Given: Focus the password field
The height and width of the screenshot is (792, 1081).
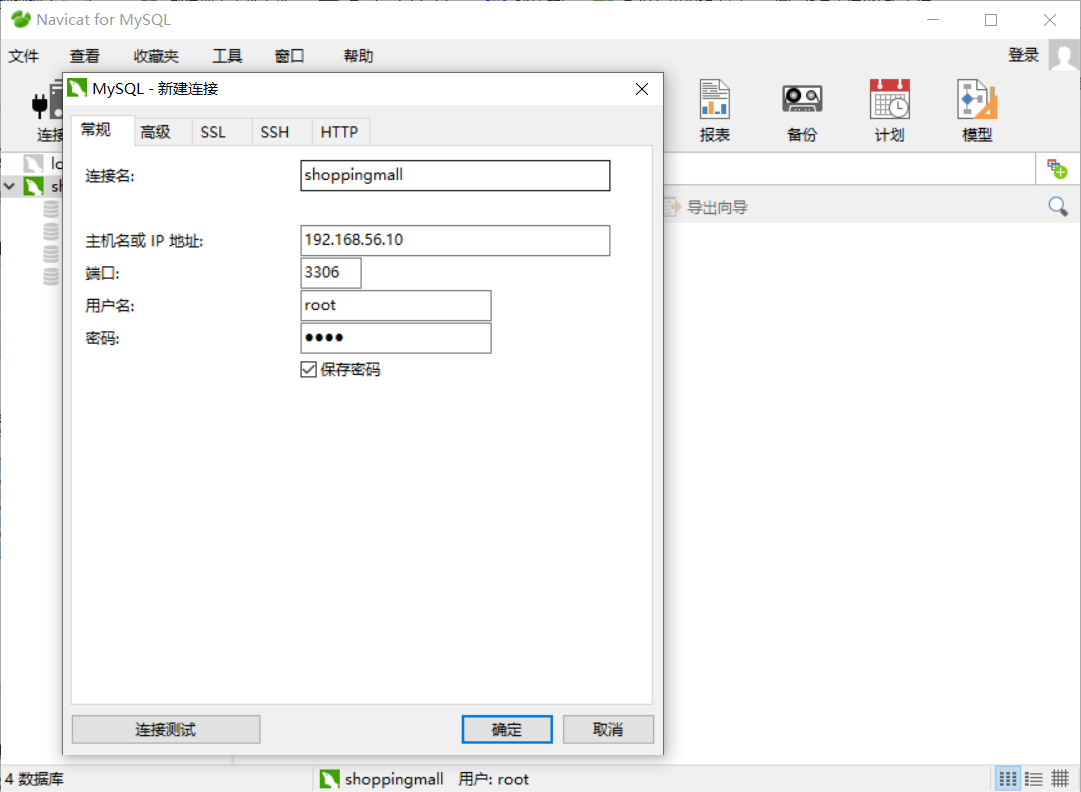Looking at the screenshot, I should [x=396, y=338].
